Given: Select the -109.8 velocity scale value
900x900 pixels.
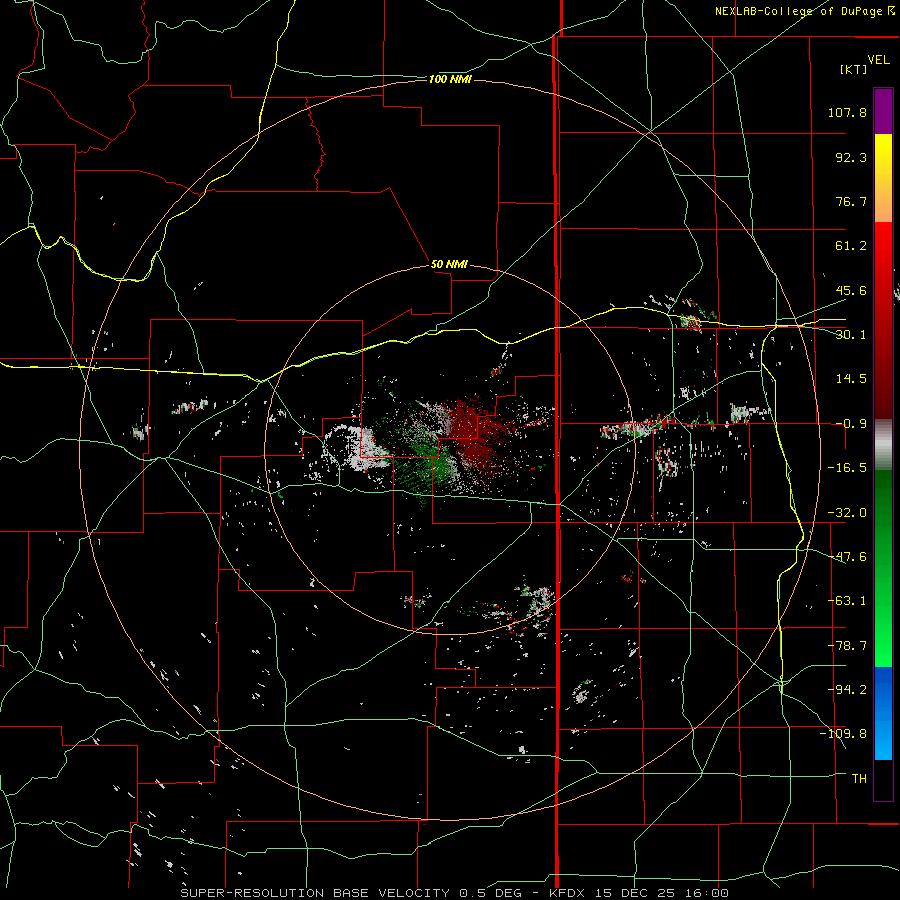Looking at the screenshot, I should tap(843, 734).
